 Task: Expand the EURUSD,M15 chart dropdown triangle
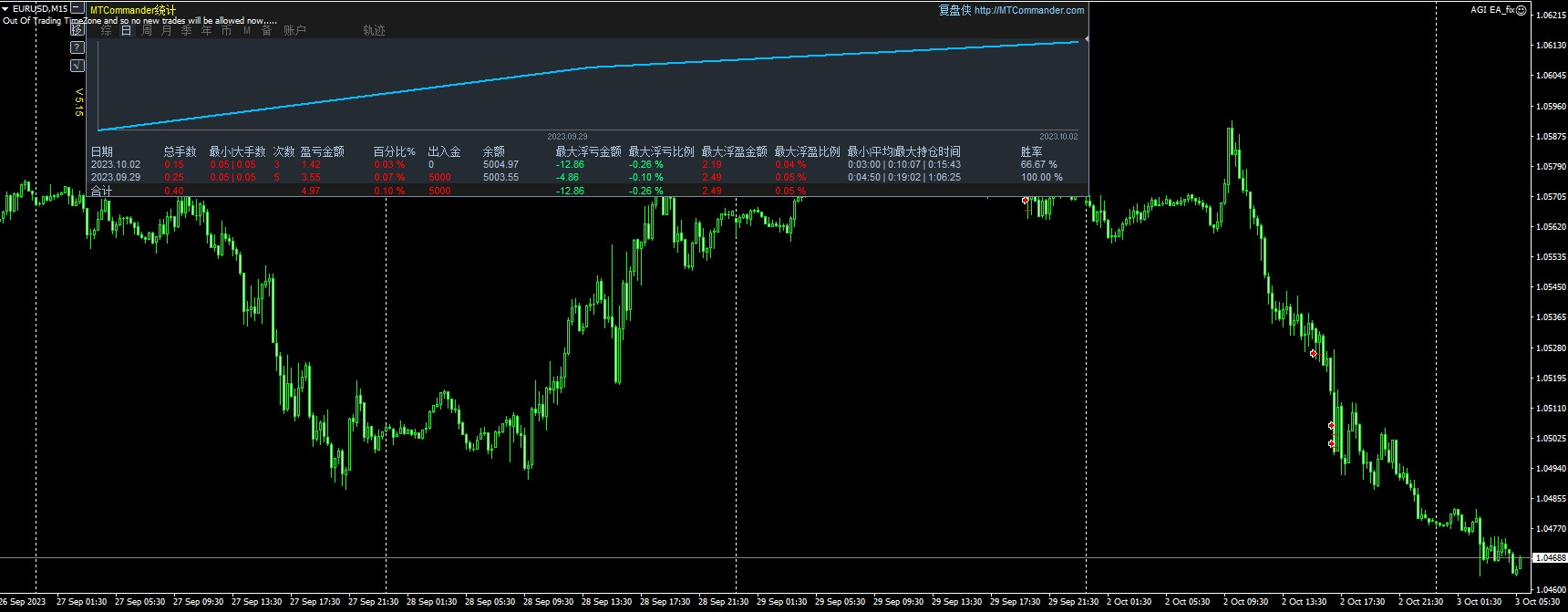5,8
